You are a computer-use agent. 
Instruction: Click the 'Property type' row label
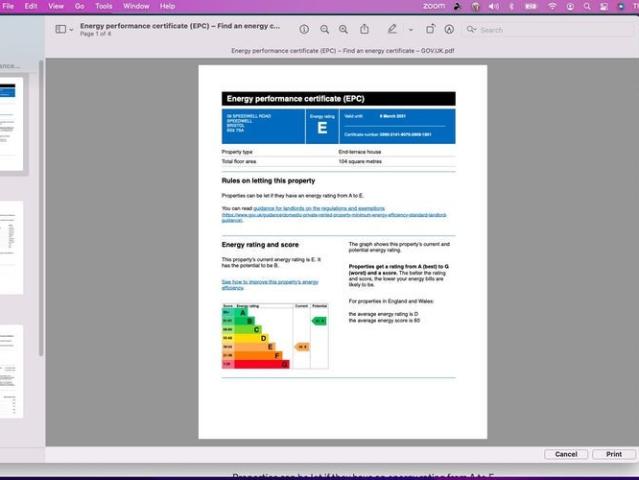click(237, 152)
